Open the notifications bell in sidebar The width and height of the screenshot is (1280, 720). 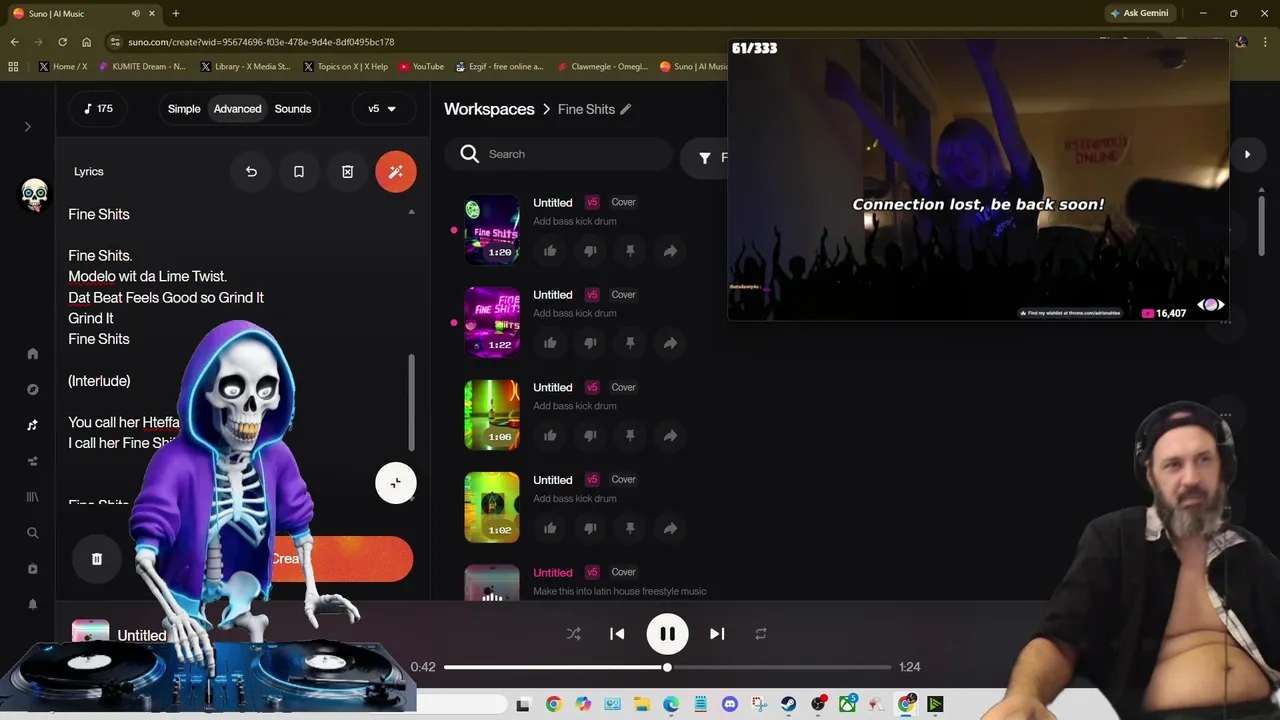pyautogui.click(x=32, y=605)
